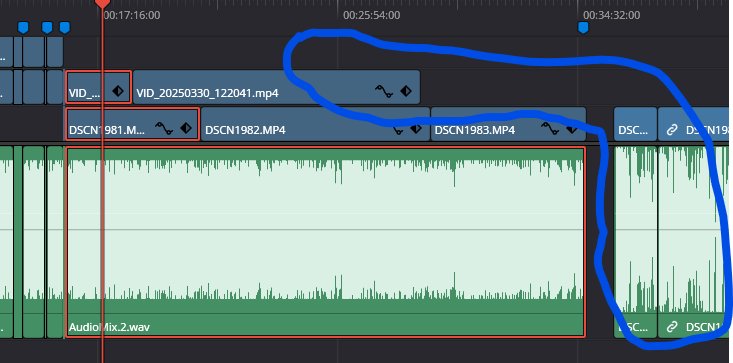The width and height of the screenshot is (733, 363).
Task: Select the leftmost blue marker on the timeline ruler
Action: pyautogui.click(x=23, y=28)
